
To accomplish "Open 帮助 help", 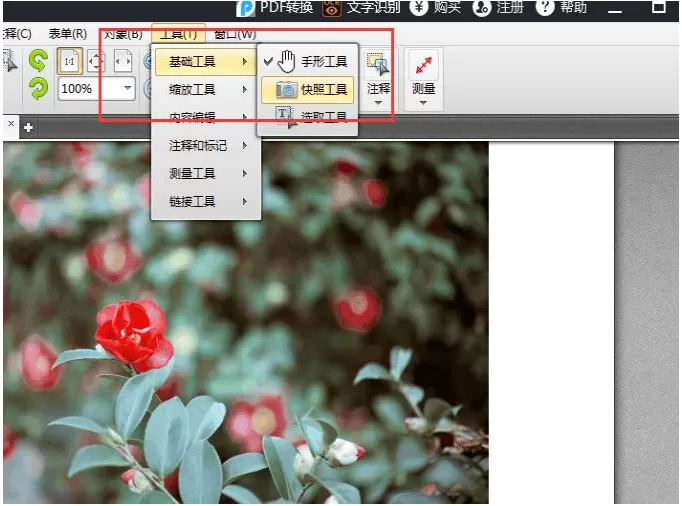I will [562, 8].
